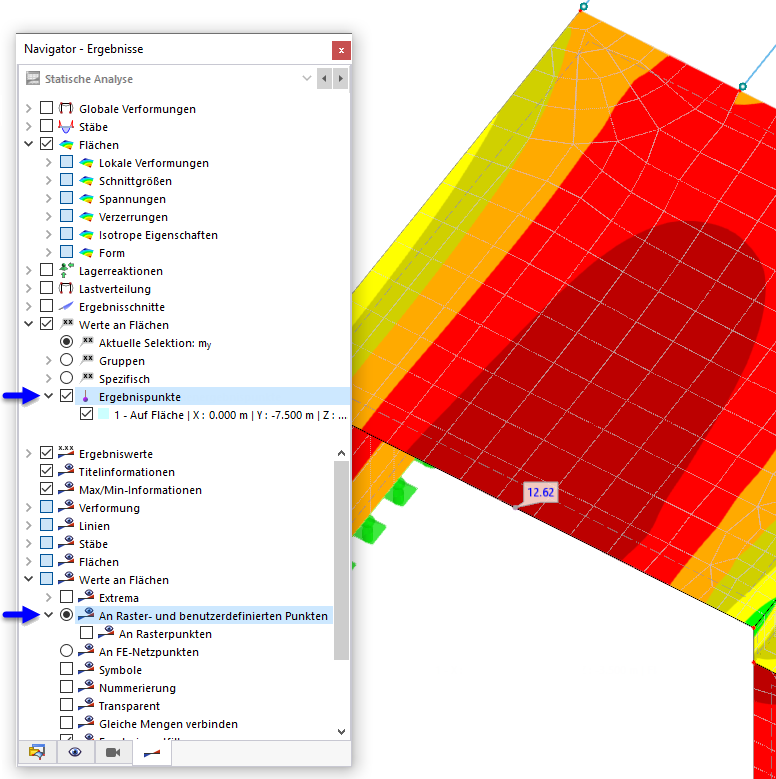Expand the Lagerreaktionen node
This screenshot has width=776, height=779.
(x=29, y=271)
